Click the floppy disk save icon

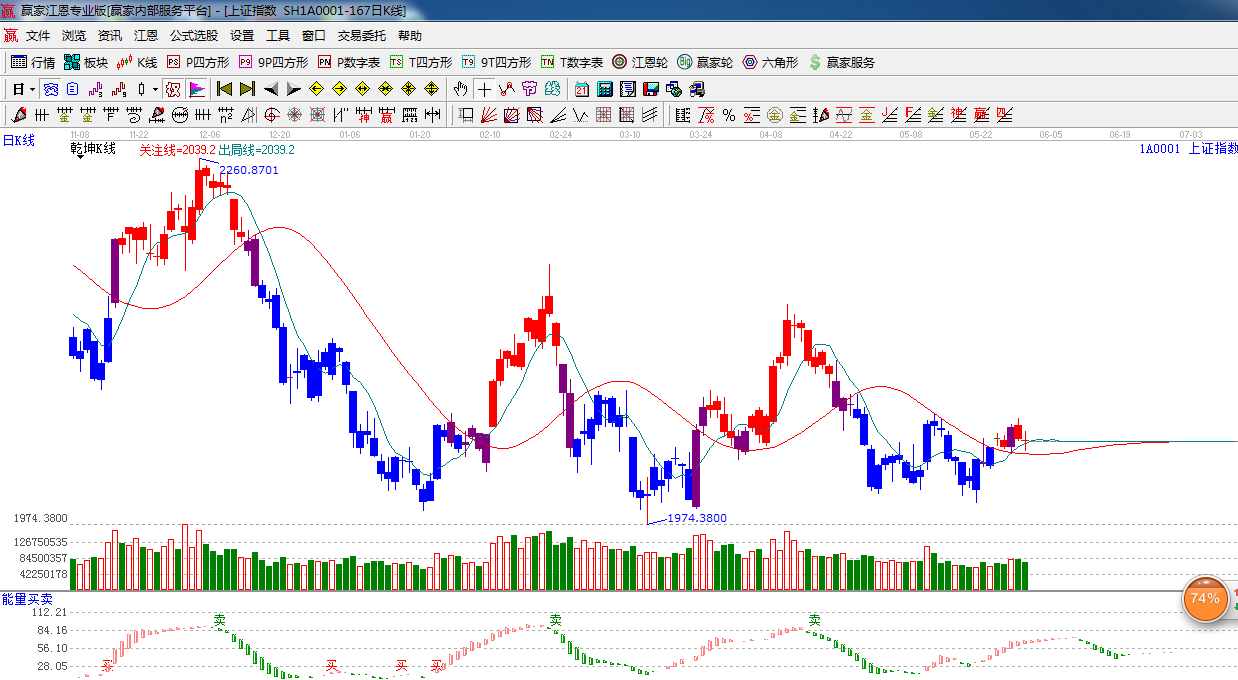(x=651, y=89)
